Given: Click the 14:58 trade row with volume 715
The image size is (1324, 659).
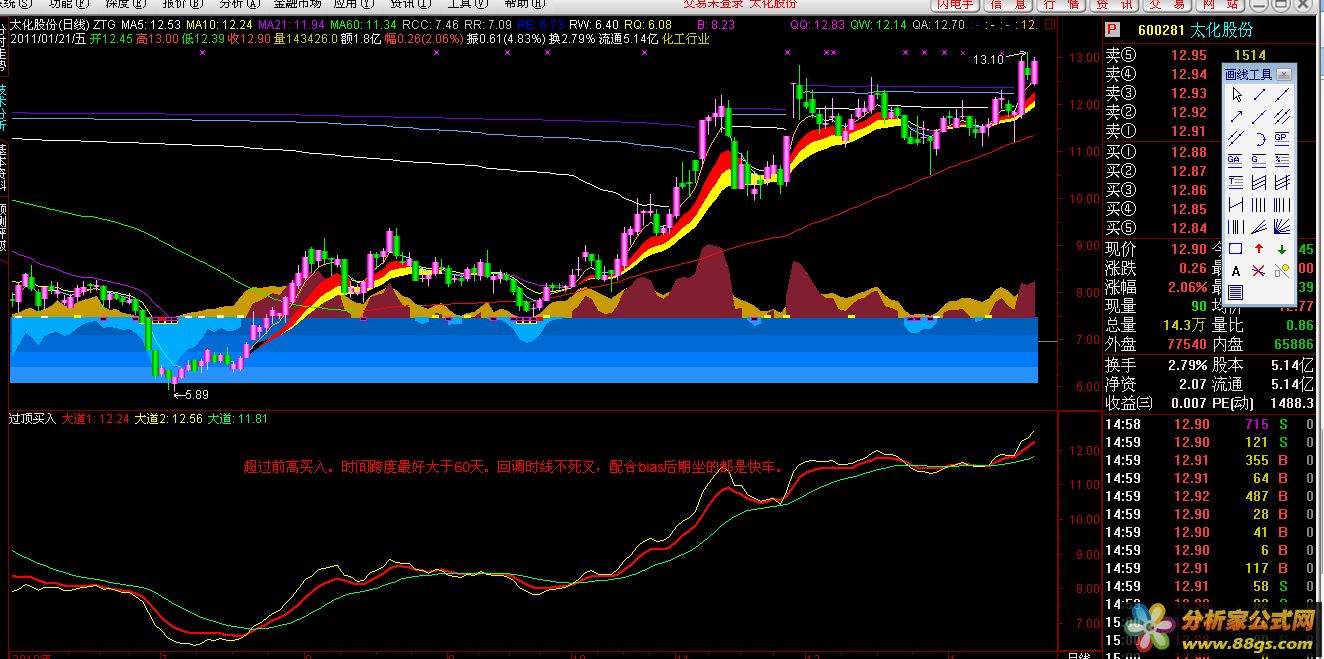Looking at the screenshot, I should (x=1211, y=425).
